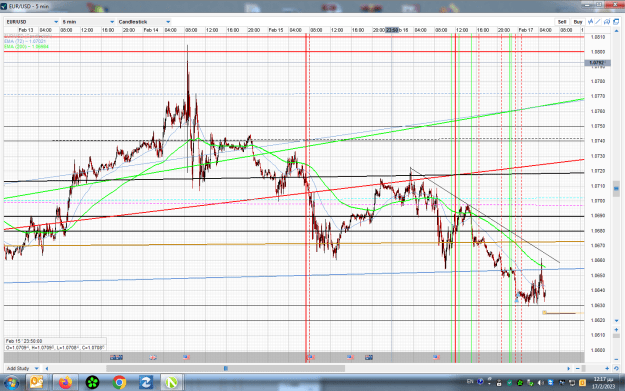Open the blue arrows app on taskbar
The width and height of the screenshot is (625, 391).
coord(146,383)
